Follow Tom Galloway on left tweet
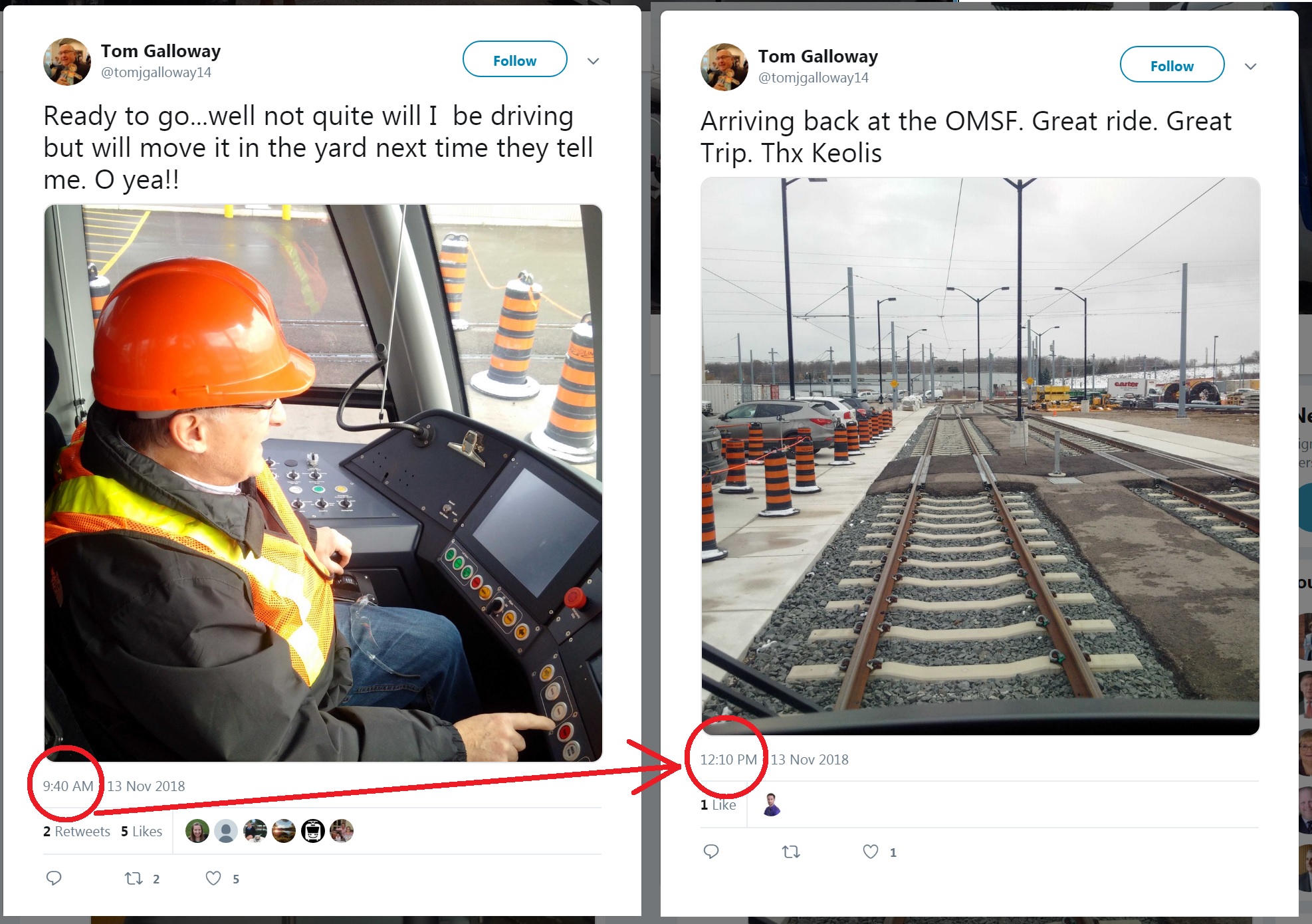The image size is (1312, 924). pos(514,60)
